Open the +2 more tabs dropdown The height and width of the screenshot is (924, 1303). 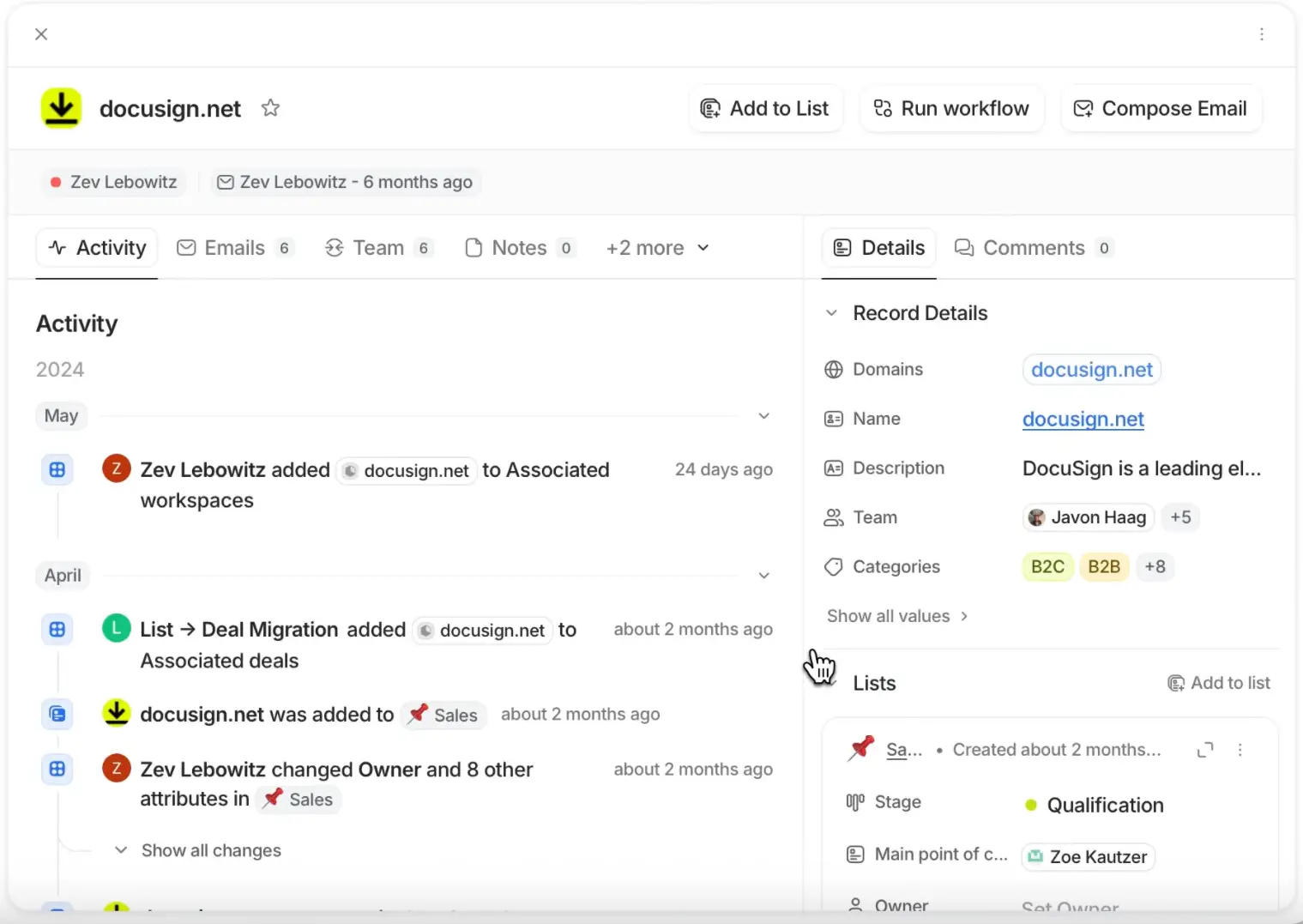click(658, 248)
